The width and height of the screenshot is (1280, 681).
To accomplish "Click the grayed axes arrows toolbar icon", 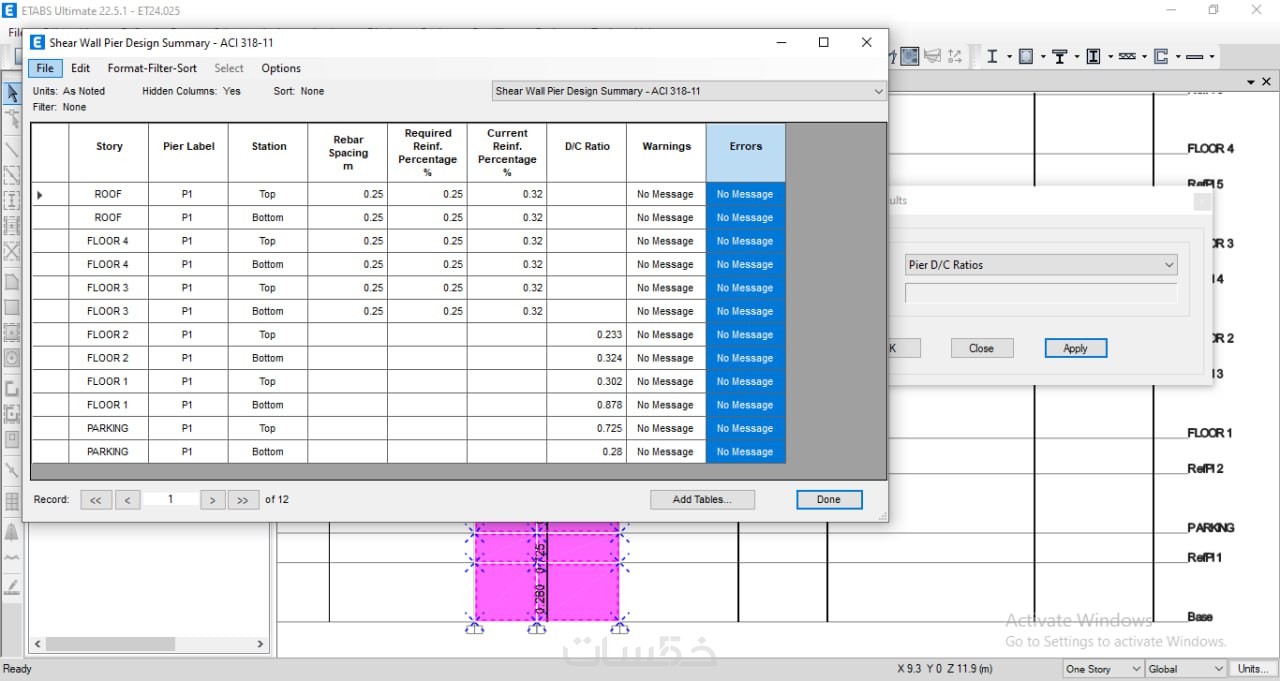I will point(955,56).
